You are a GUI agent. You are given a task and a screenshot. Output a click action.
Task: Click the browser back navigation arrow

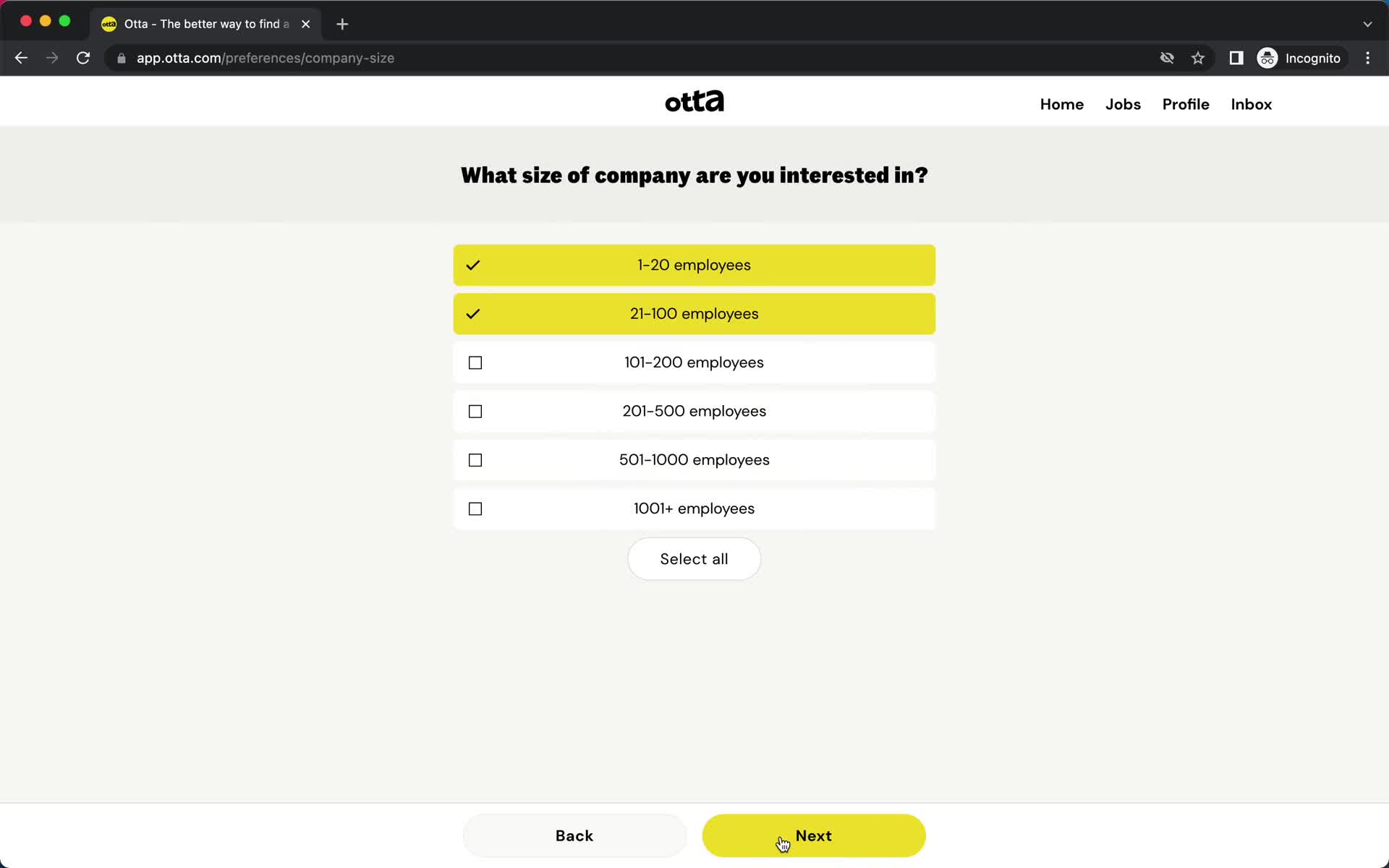click(22, 57)
